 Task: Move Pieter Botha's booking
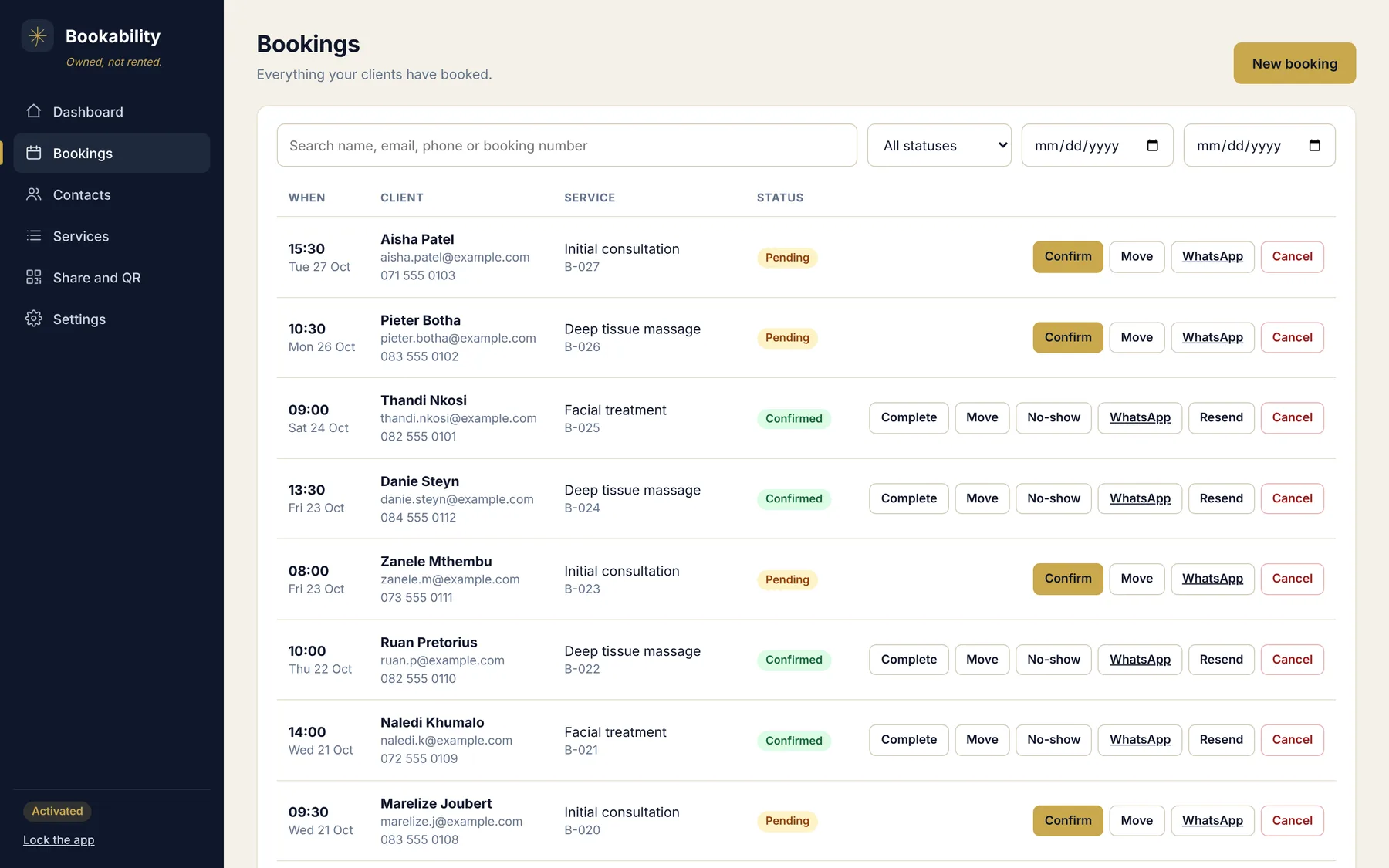coord(1137,337)
